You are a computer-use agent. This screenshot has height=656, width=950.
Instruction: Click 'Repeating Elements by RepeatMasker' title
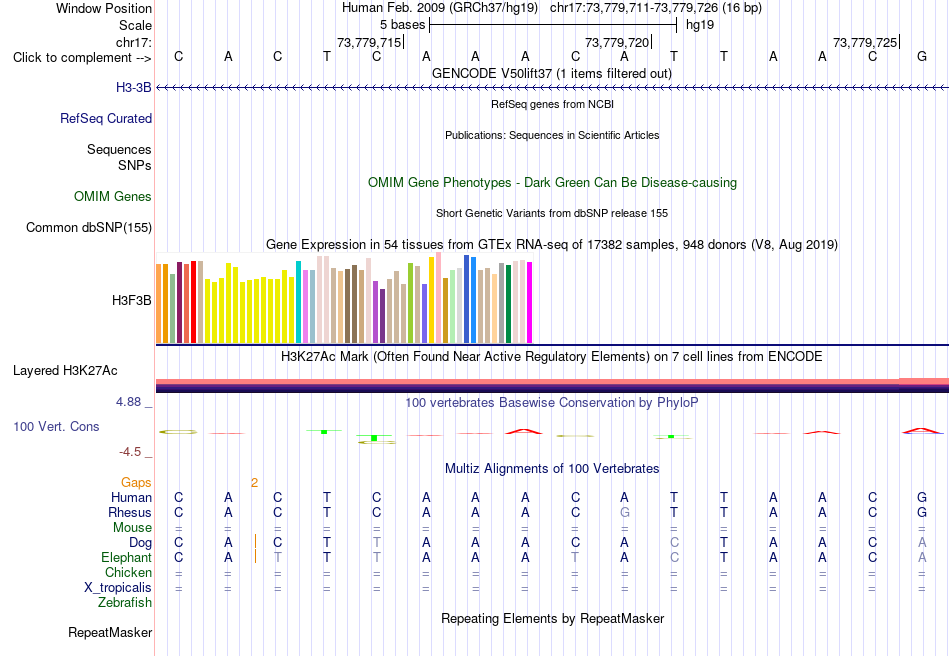(552, 618)
